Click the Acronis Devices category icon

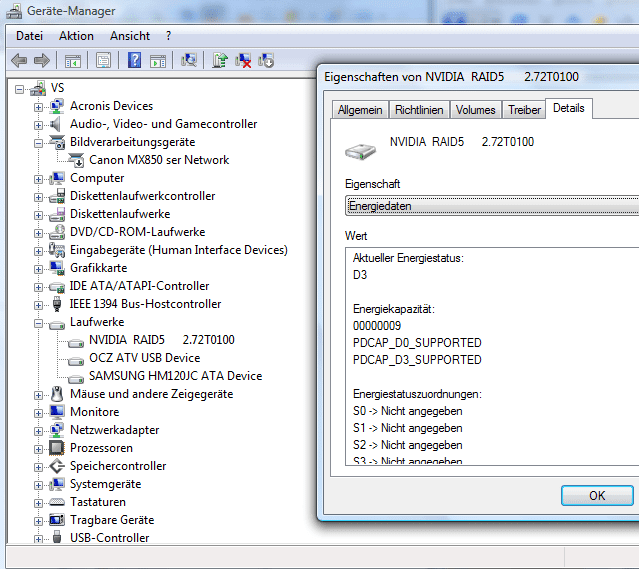click(x=57, y=106)
